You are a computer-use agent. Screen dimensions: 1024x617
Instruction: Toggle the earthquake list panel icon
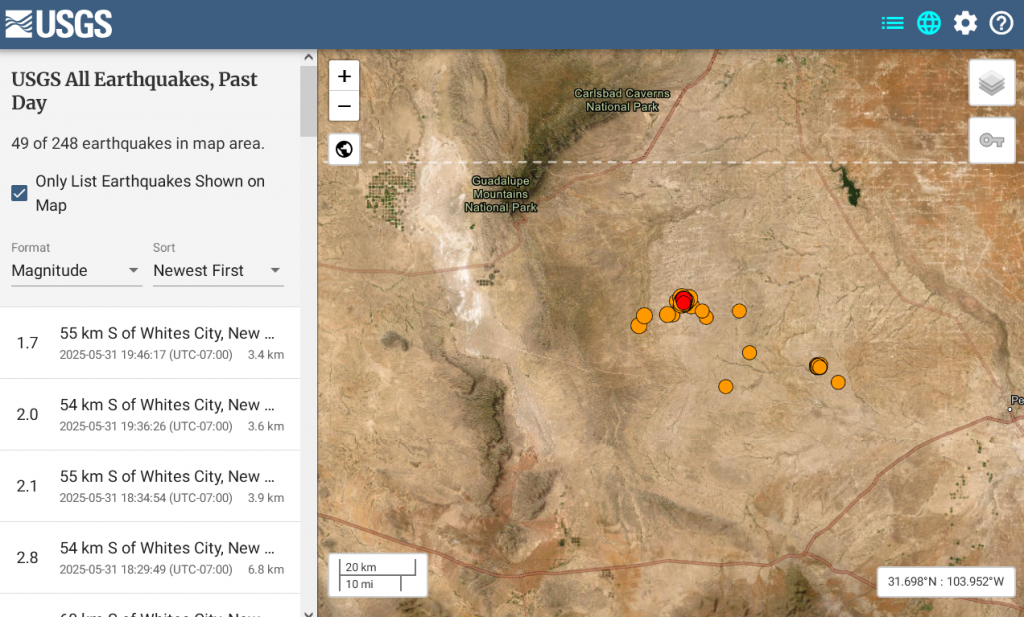point(892,24)
